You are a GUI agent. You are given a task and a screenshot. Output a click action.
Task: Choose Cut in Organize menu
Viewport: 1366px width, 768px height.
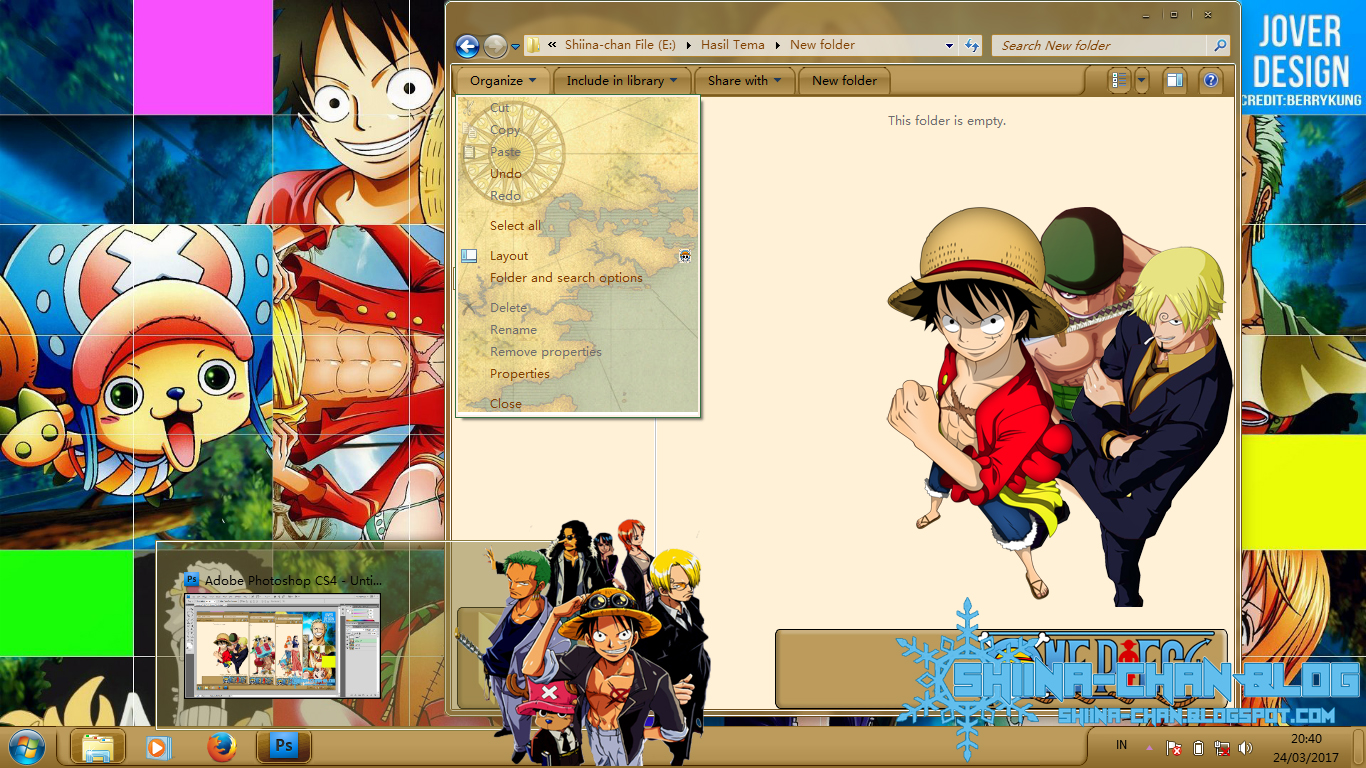[x=579, y=108]
